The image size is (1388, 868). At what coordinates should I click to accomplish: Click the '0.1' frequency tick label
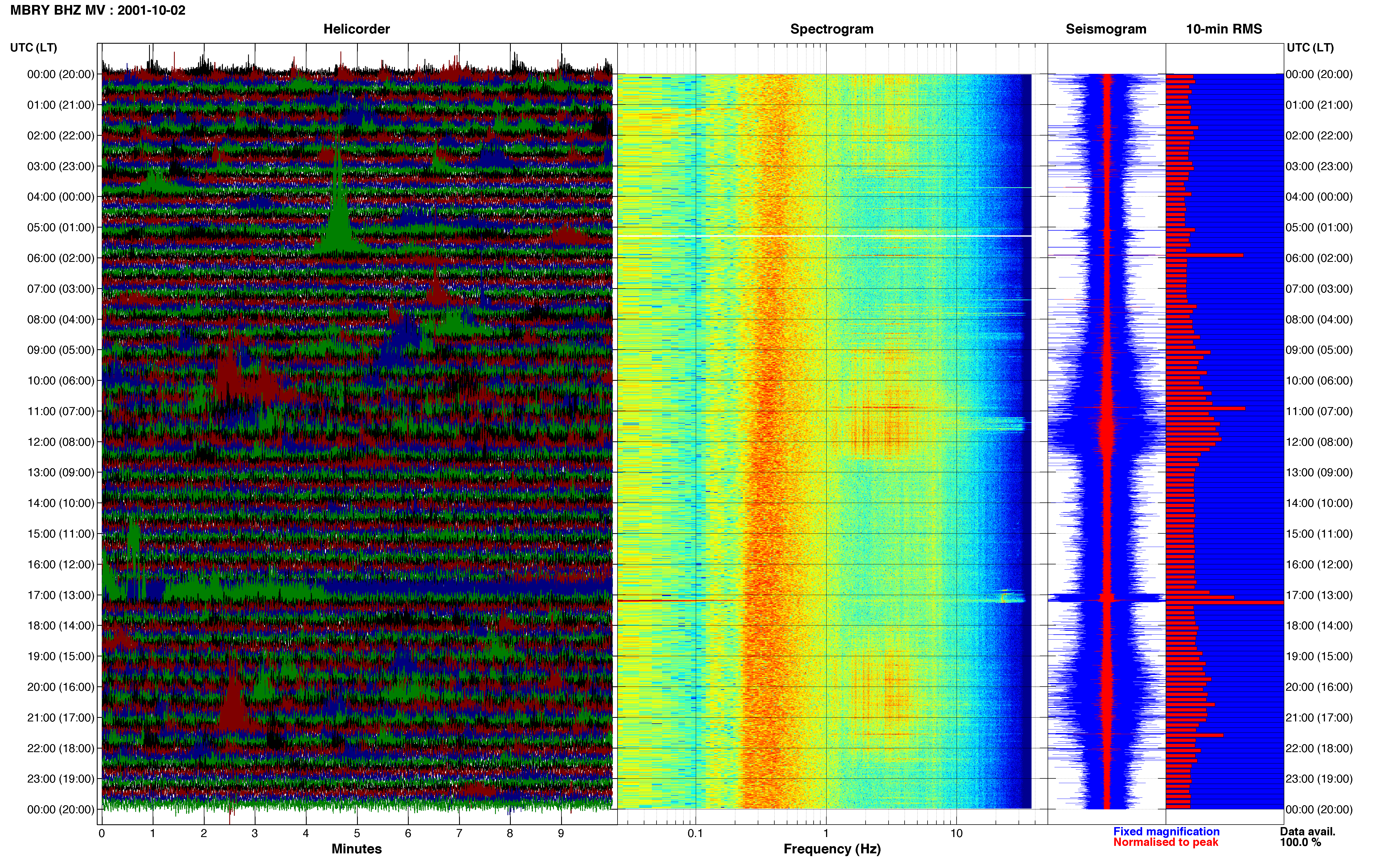coord(695,833)
